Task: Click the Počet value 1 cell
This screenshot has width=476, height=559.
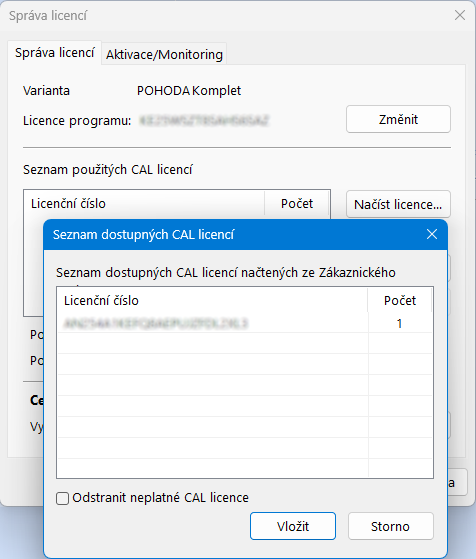Action: point(400,323)
